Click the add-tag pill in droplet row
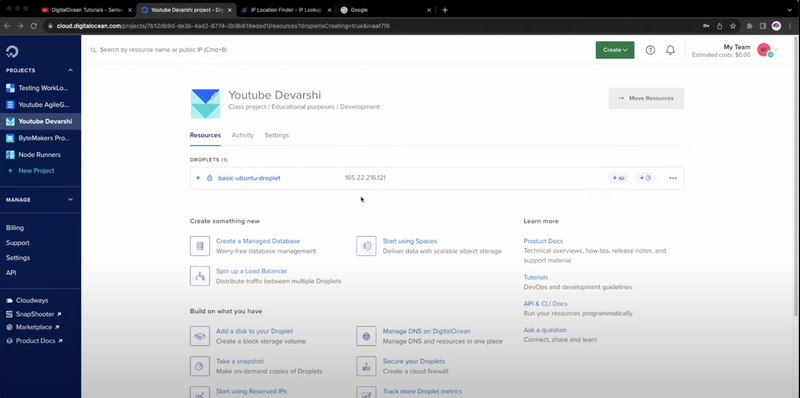The width and height of the screenshot is (800, 398). [618, 178]
